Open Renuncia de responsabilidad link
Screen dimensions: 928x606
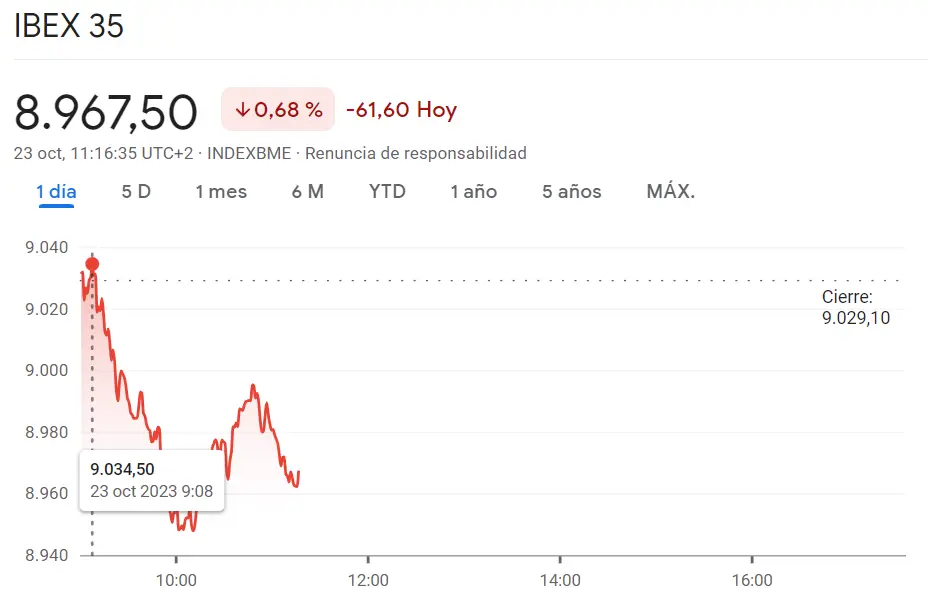click(417, 153)
